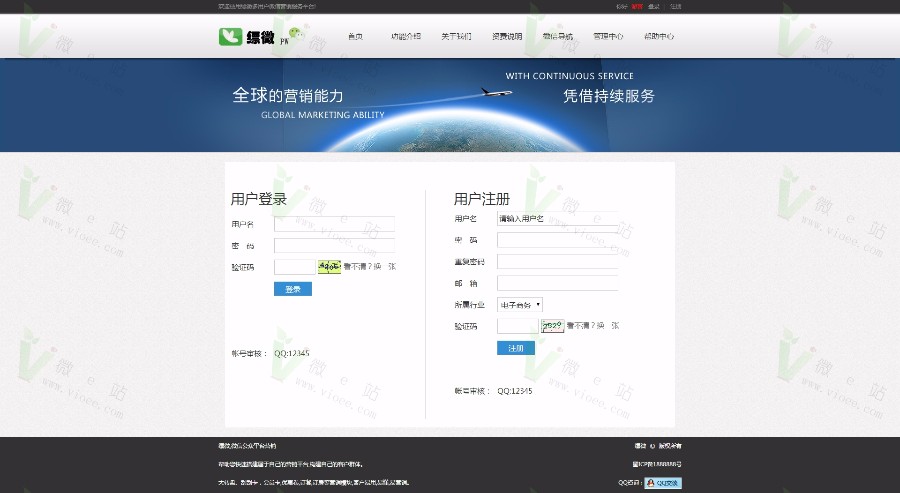900x493 pixels.
Task: Expand the 所属行业 industry dropdown
Action: click(x=519, y=305)
